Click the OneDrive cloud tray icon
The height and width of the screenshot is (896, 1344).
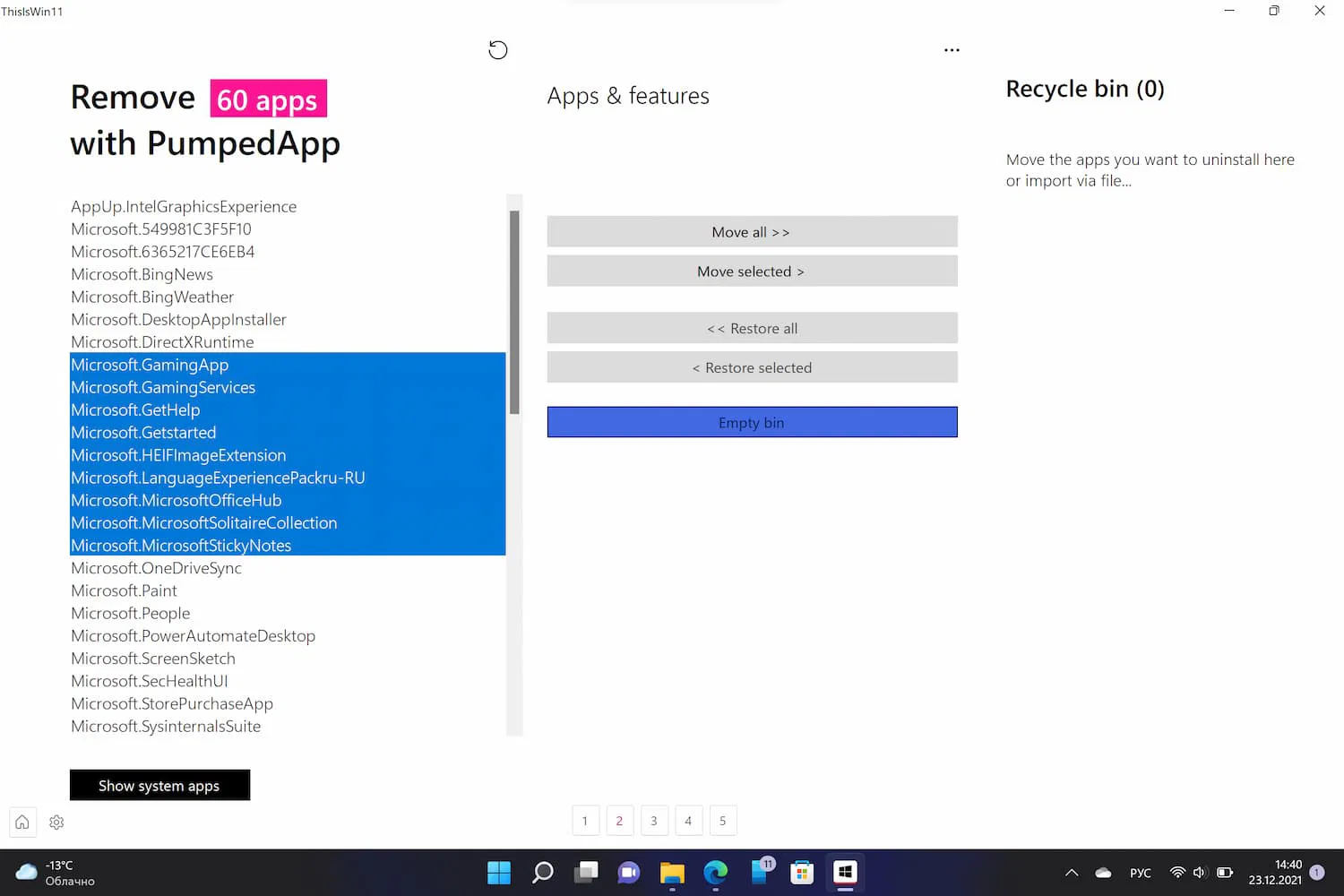(x=1103, y=873)
